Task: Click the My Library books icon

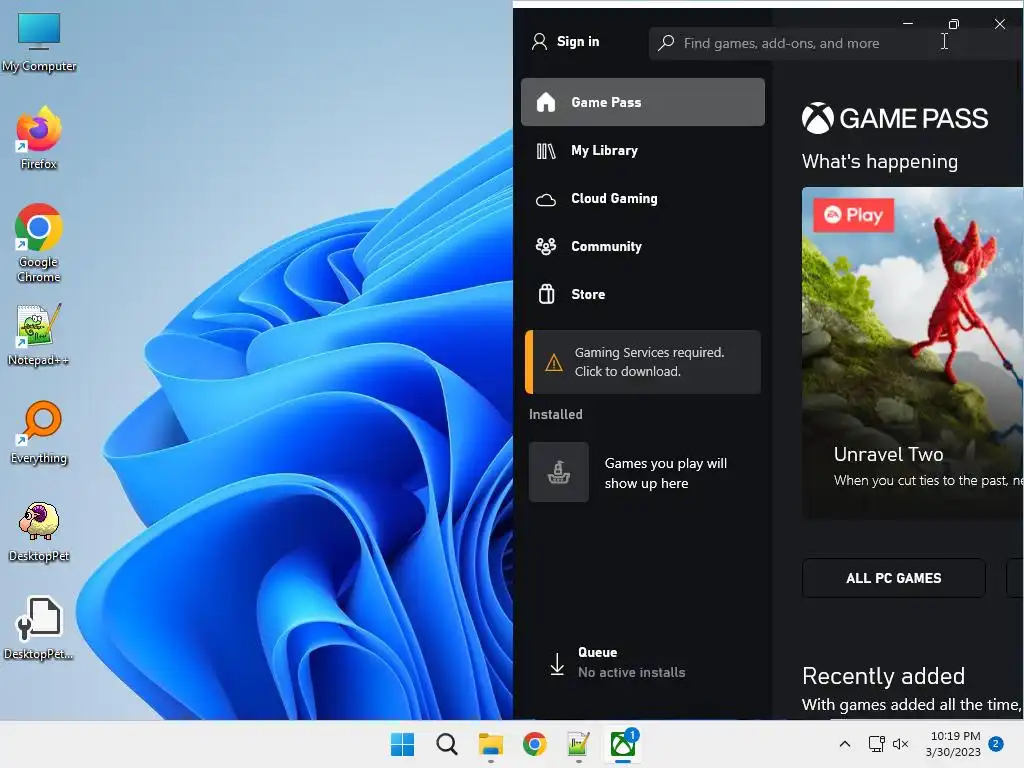Action: coord(546,151)
